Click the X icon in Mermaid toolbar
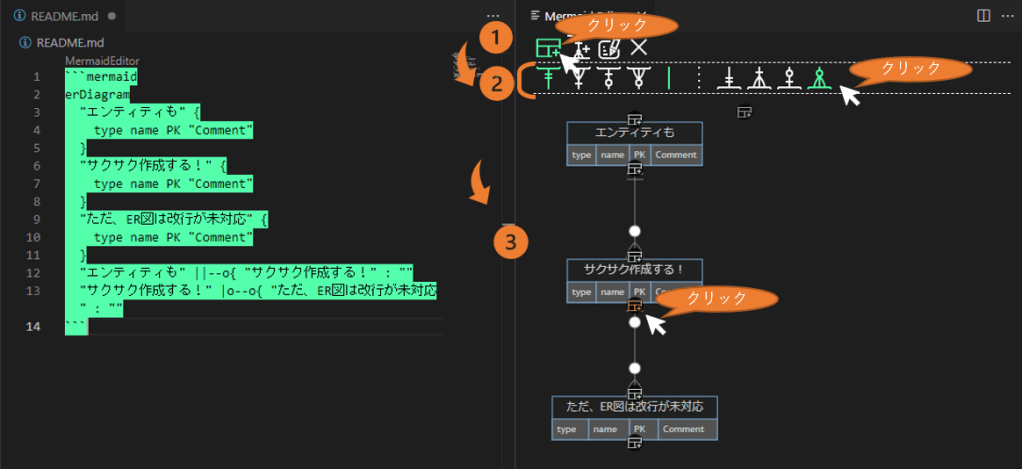Screen dimensions: 1022x469 639,46
